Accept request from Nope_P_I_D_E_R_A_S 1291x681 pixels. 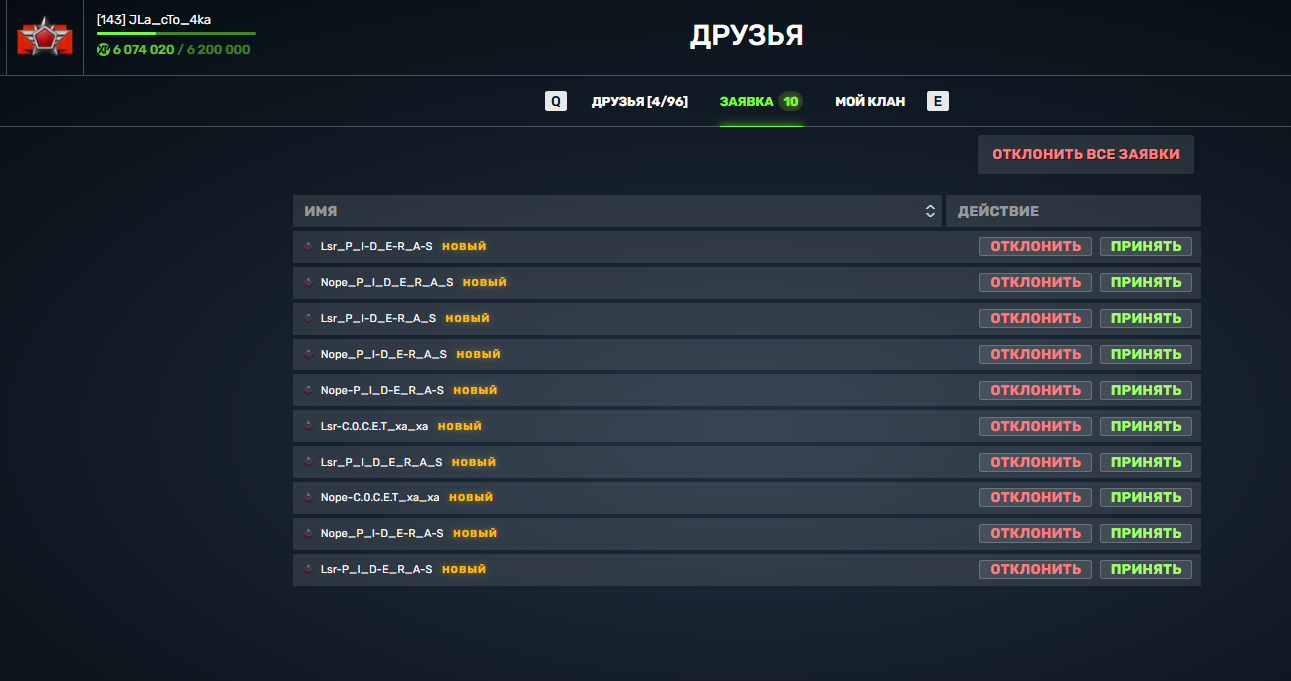coord(1146,282)
